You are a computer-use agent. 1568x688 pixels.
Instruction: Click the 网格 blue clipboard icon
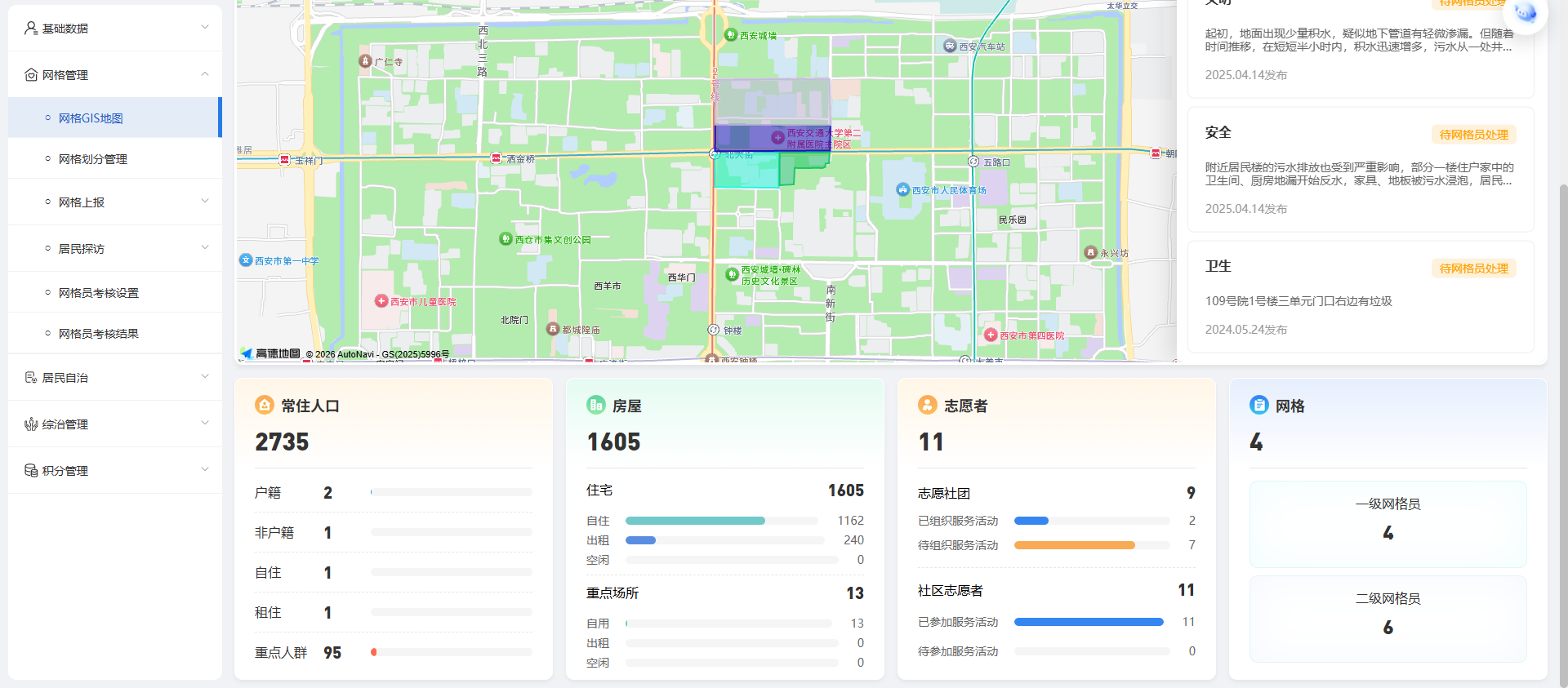coord(1259,405)
